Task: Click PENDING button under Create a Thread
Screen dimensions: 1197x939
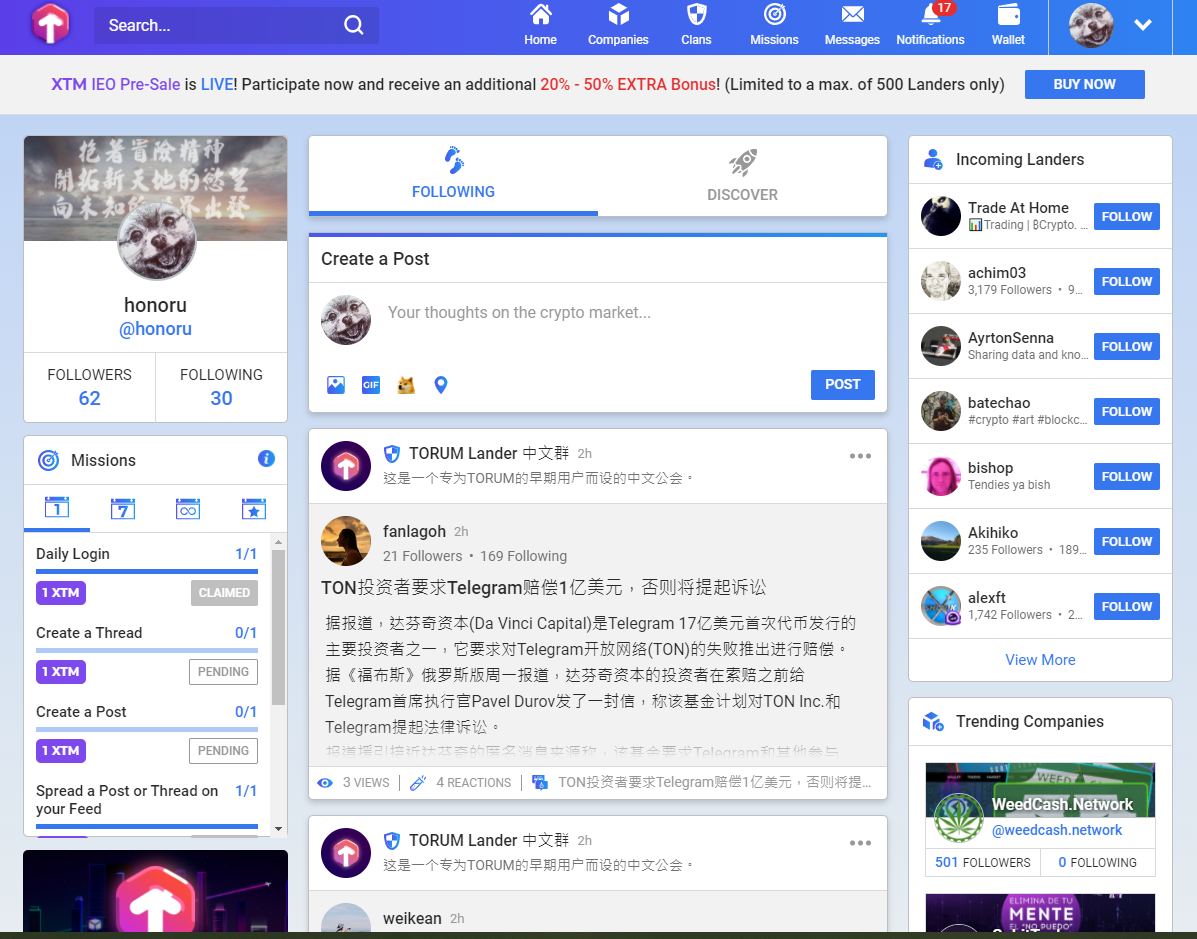Action: pyautogui.click(x=224, y=672)
